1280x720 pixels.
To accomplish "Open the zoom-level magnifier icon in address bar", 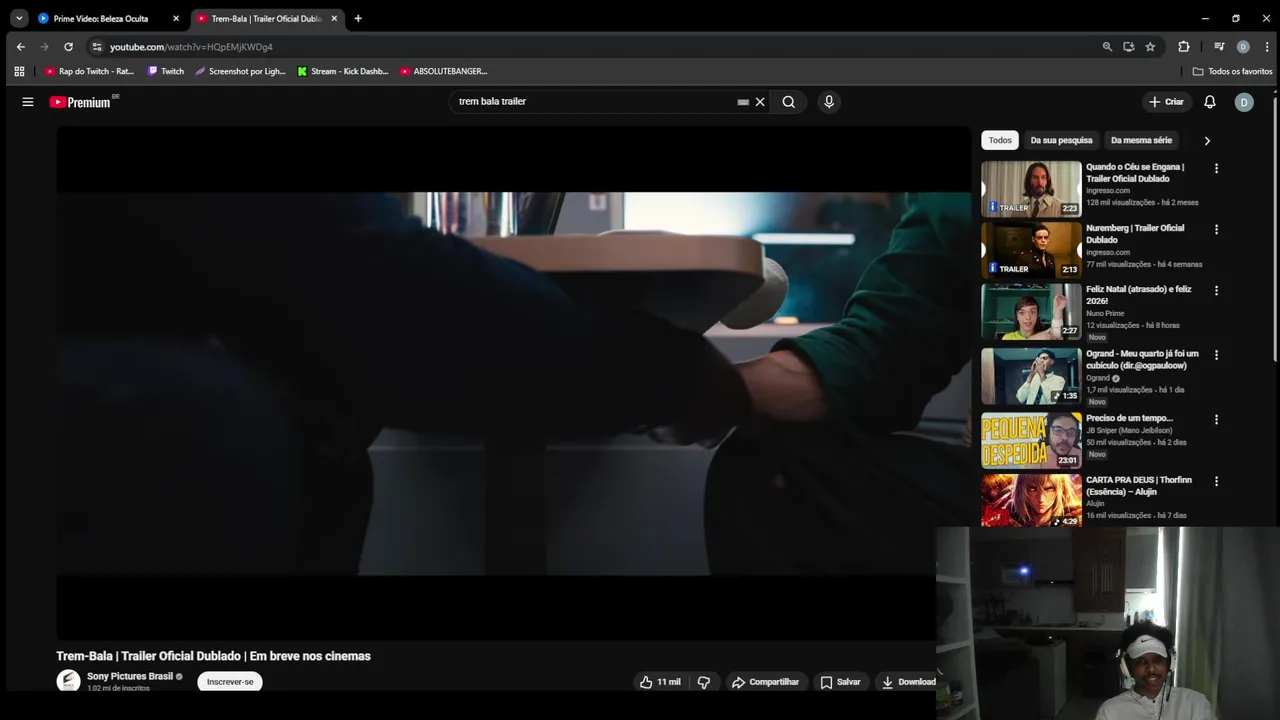I will click(x=1107, y=47).
